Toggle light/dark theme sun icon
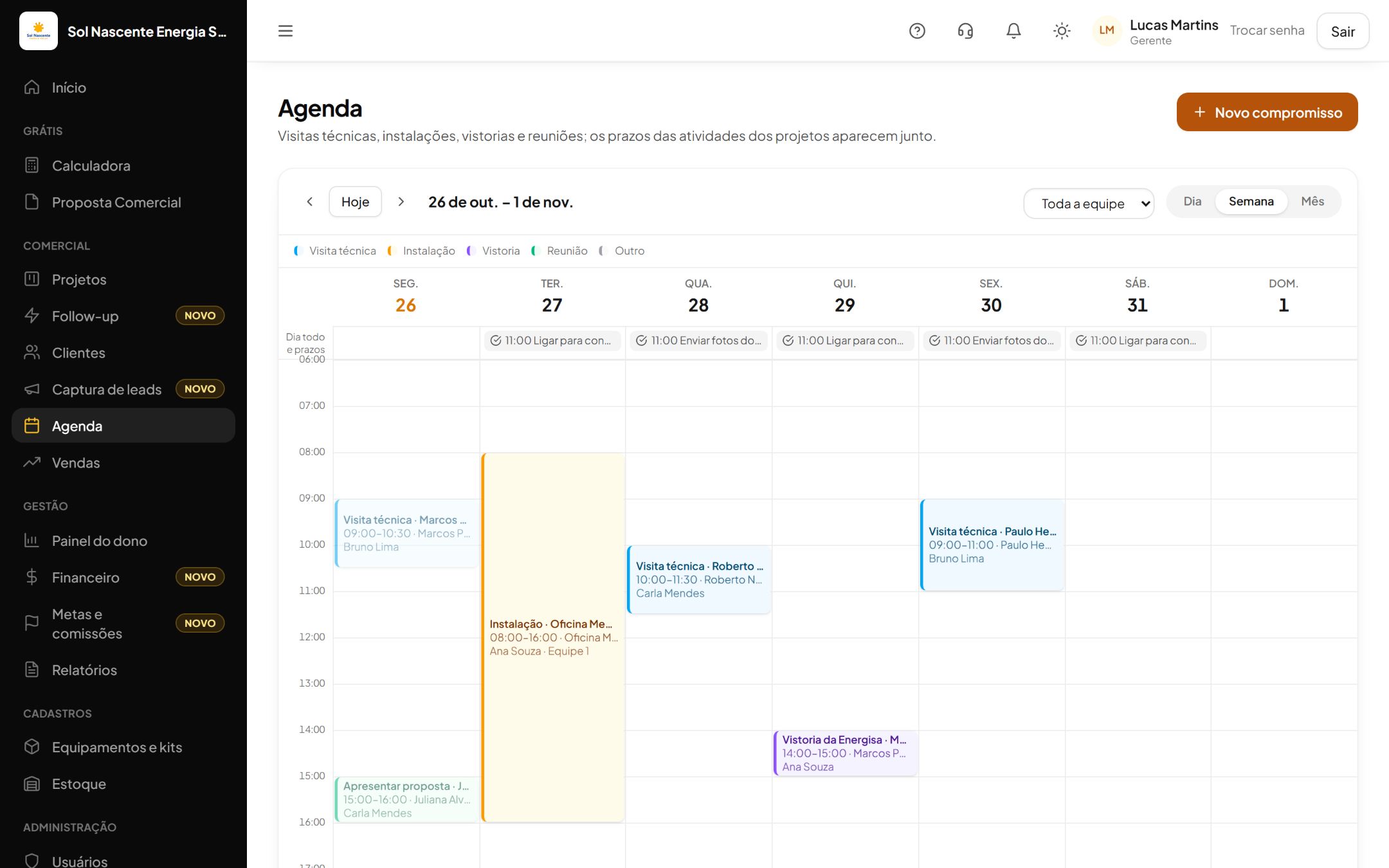Screen dimensions: 1389x868 (1062, 31)
